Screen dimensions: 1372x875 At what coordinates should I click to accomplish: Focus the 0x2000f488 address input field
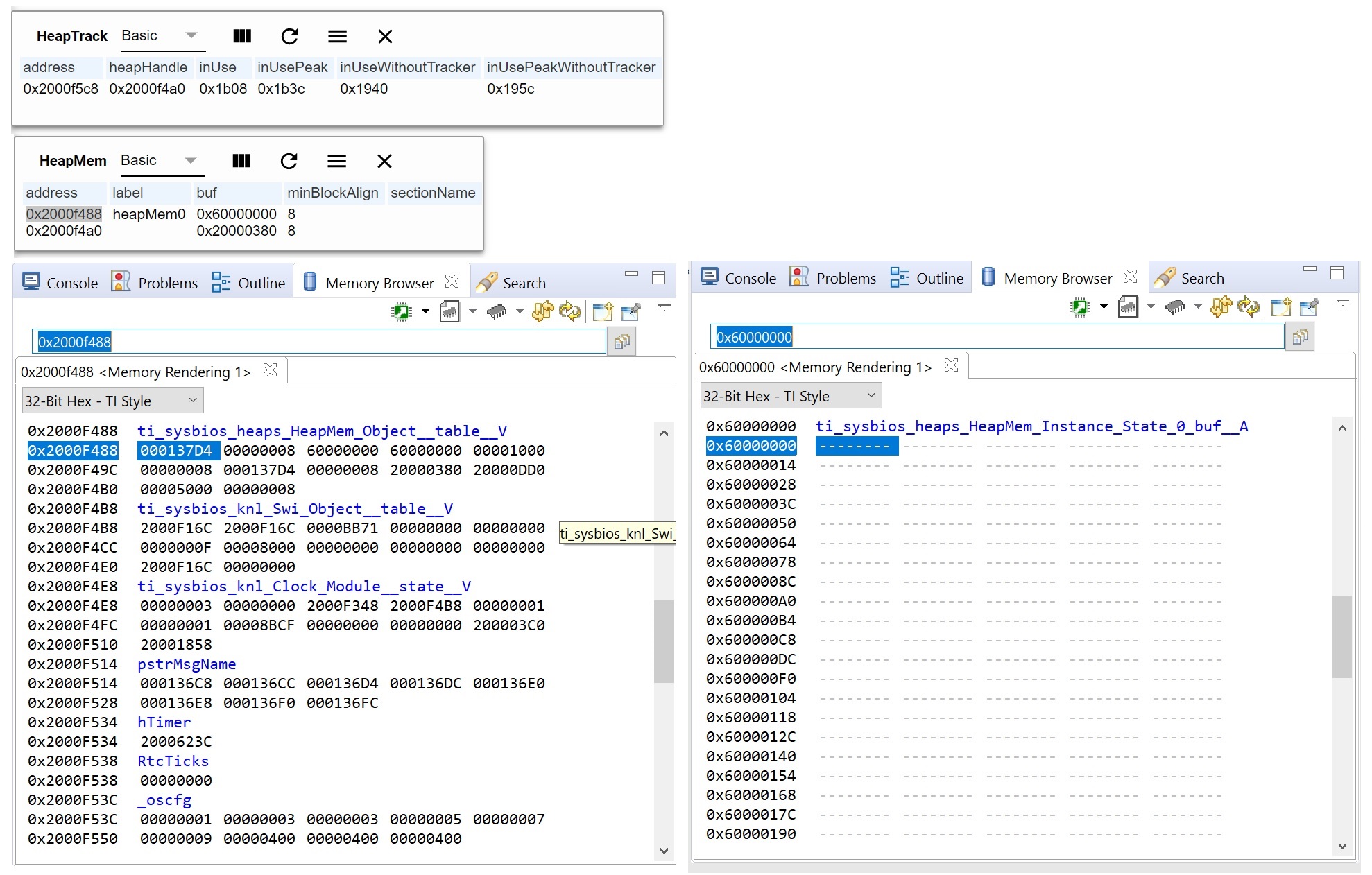(319, 342)
